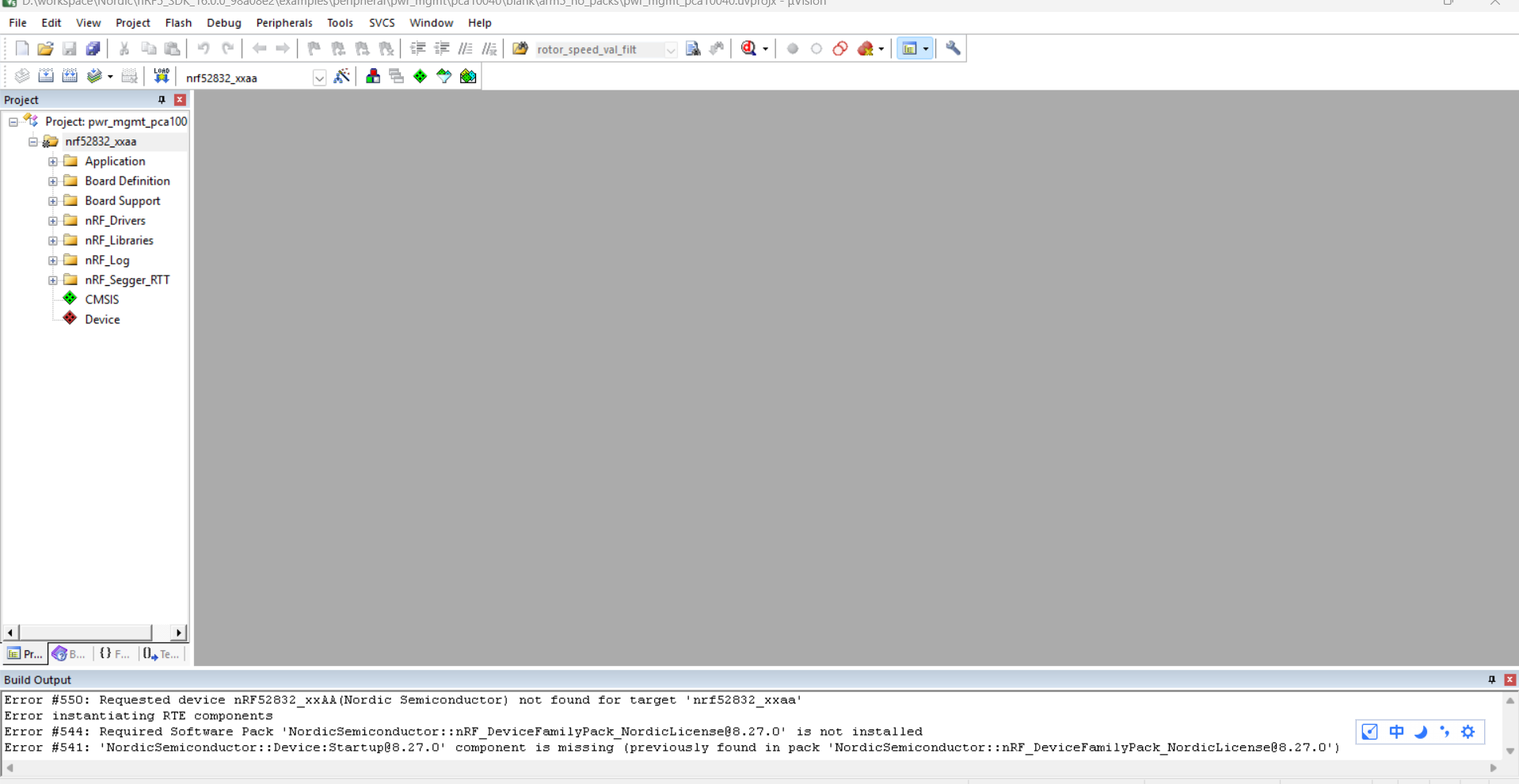Insert/Remove breakpoint red circle icon
Viewport: 1519px width, 784px height.
(x=793, y=48)
